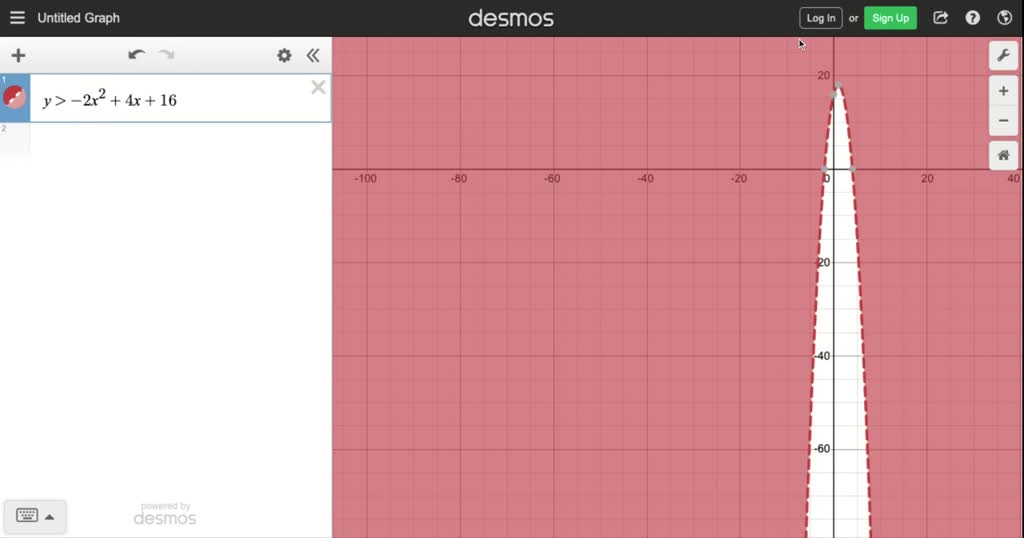Screen dimensions: 1024x538
Task: Open the Help question mark icon
Action: pos(973,18)
